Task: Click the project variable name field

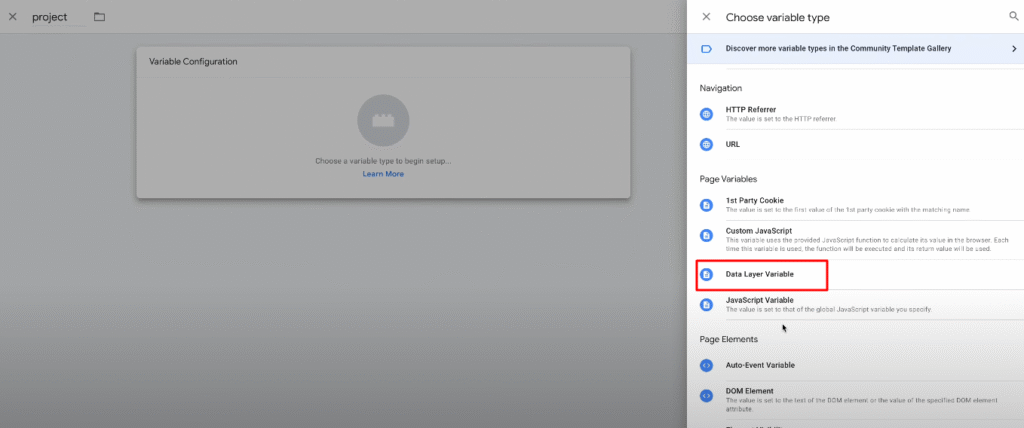Action: point(51,17)
